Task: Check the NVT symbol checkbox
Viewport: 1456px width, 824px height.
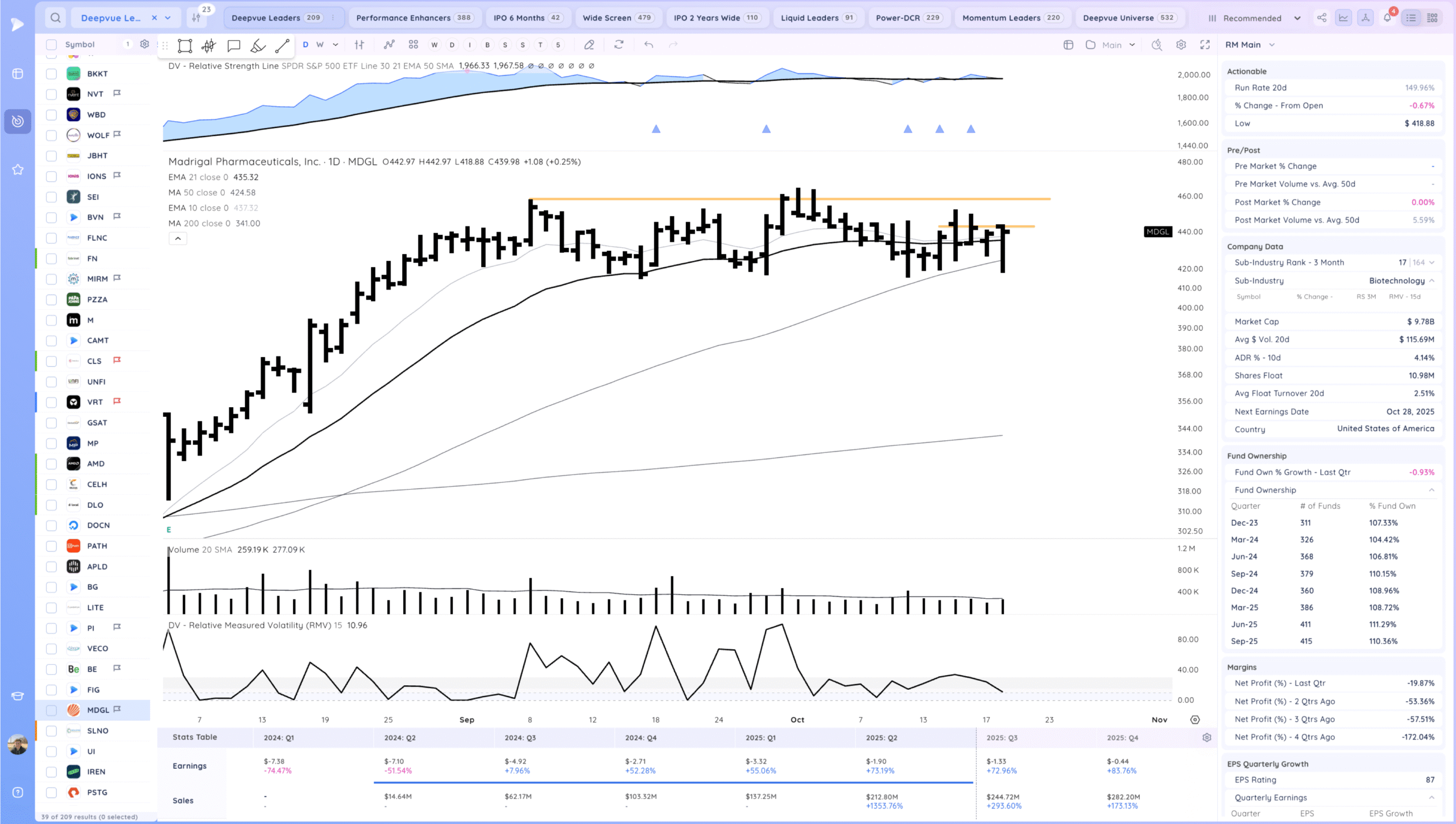Action: click(x=51, y=94)
